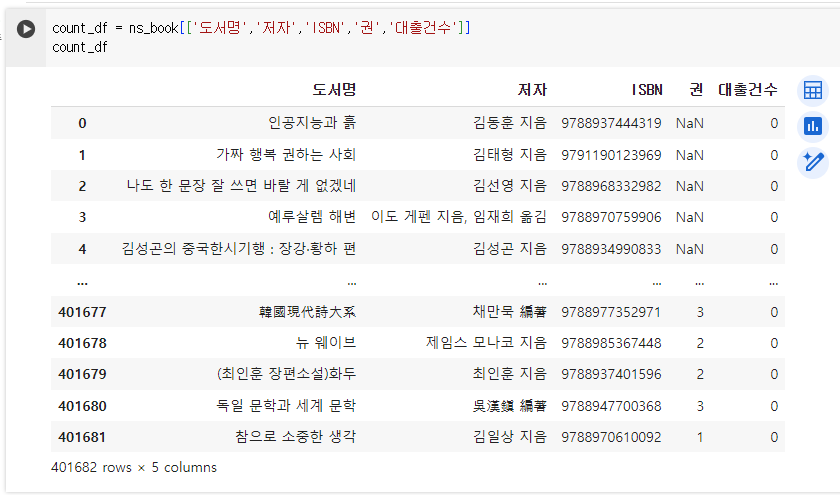Click the ISBN column header

pyautogui.click(x=647, y=89)
